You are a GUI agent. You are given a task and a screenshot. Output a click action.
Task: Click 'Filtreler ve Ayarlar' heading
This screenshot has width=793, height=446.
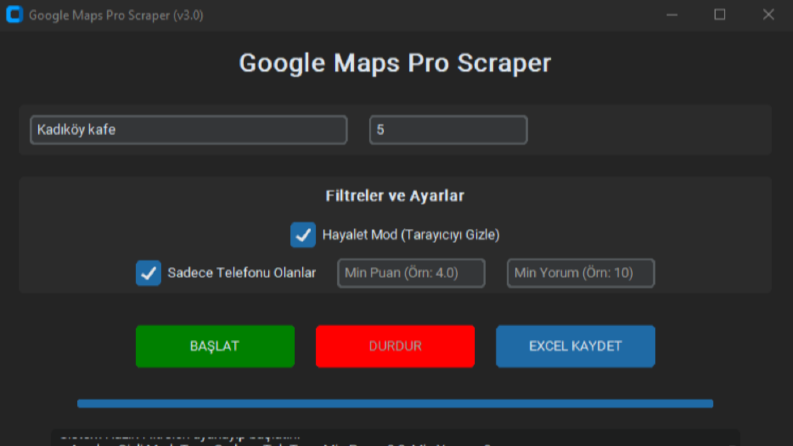click(395, 196)
